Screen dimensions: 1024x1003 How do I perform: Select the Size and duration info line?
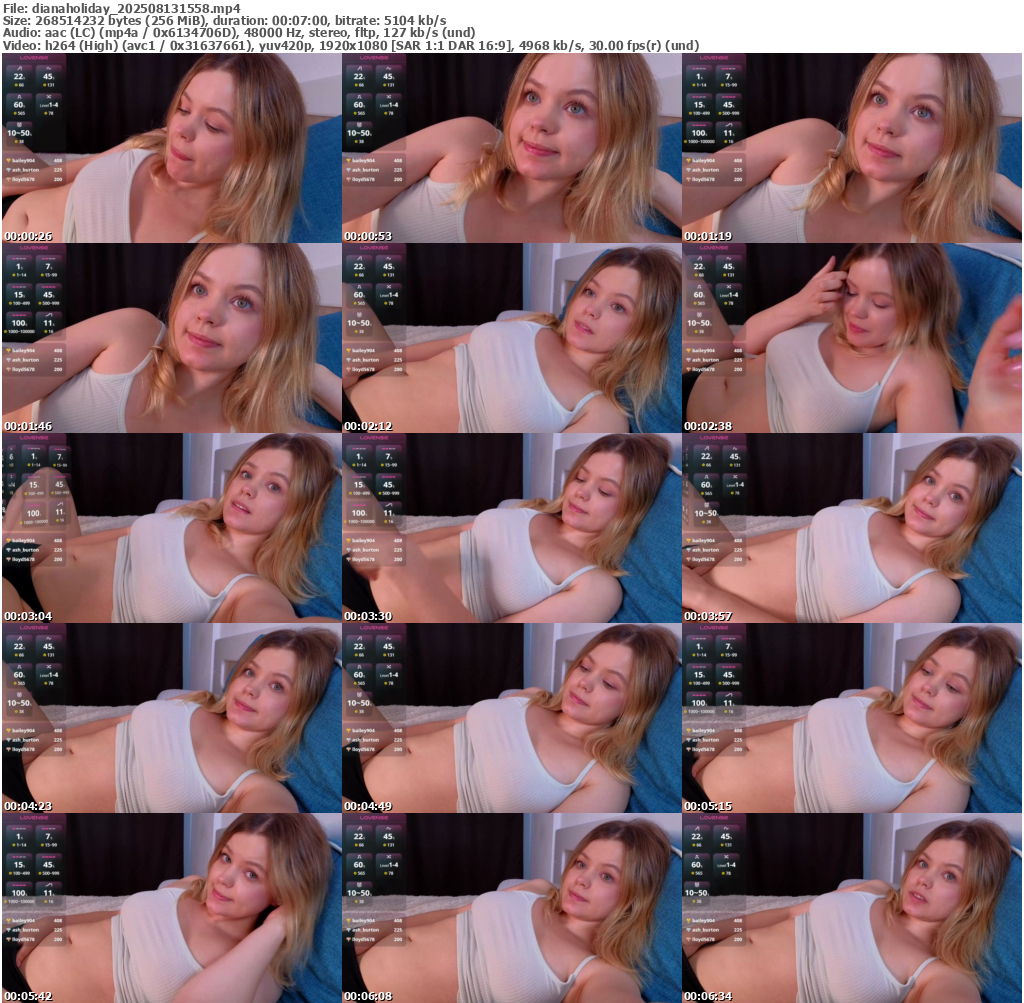pos(224,20)
